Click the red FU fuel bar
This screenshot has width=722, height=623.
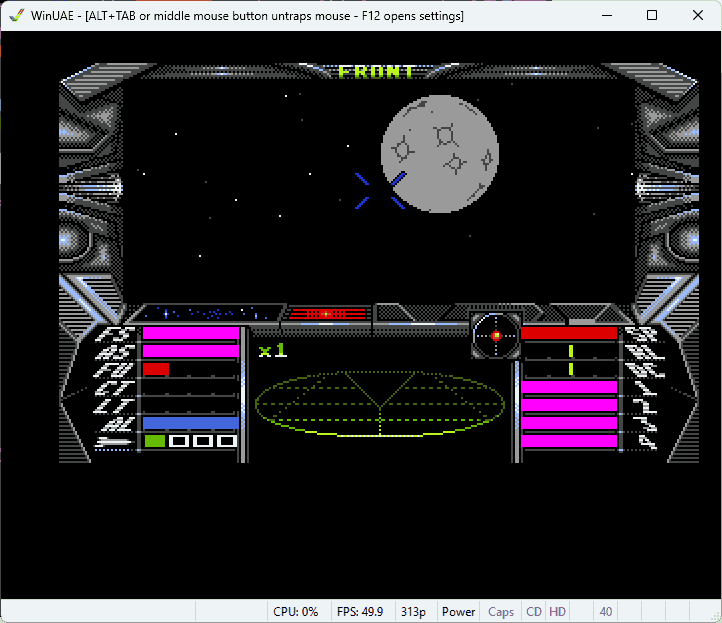[x=156, y=369]
